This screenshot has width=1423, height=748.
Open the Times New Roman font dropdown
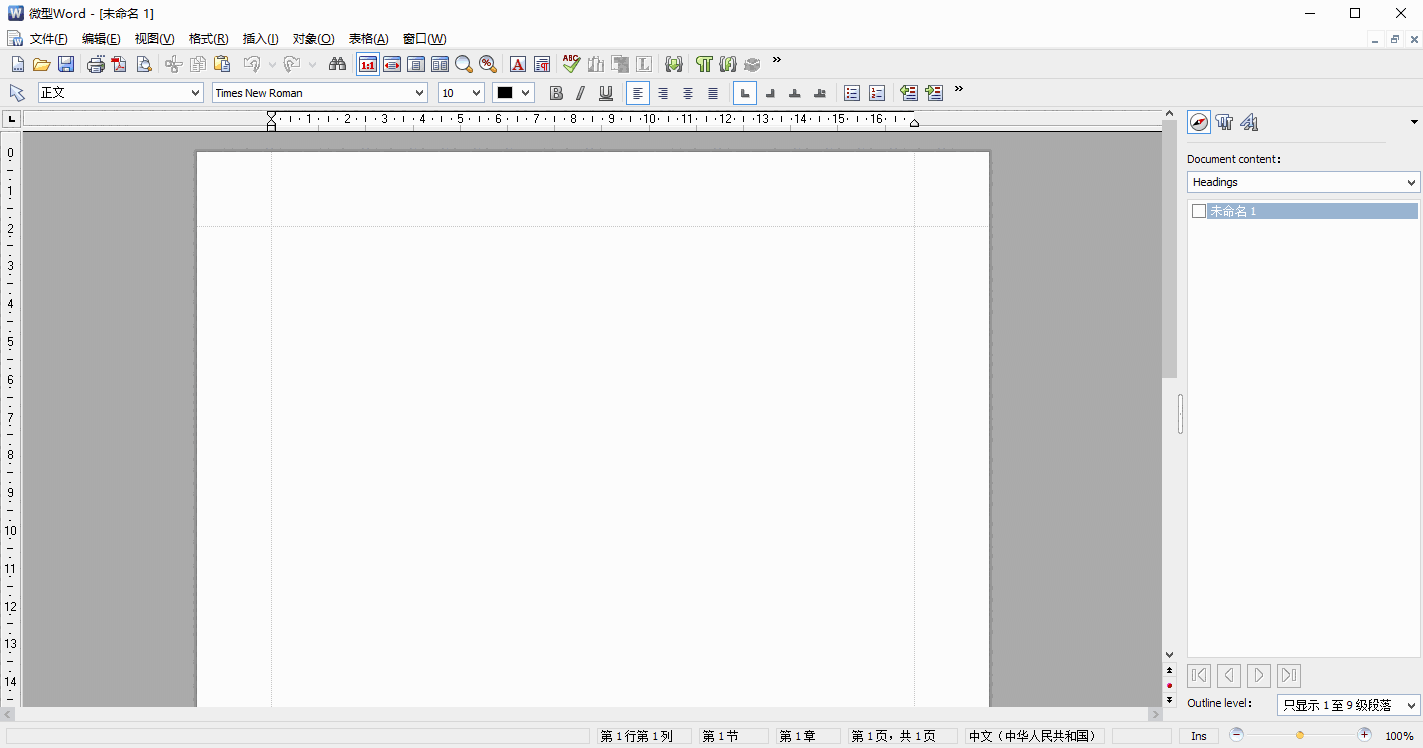coord(419,93)
